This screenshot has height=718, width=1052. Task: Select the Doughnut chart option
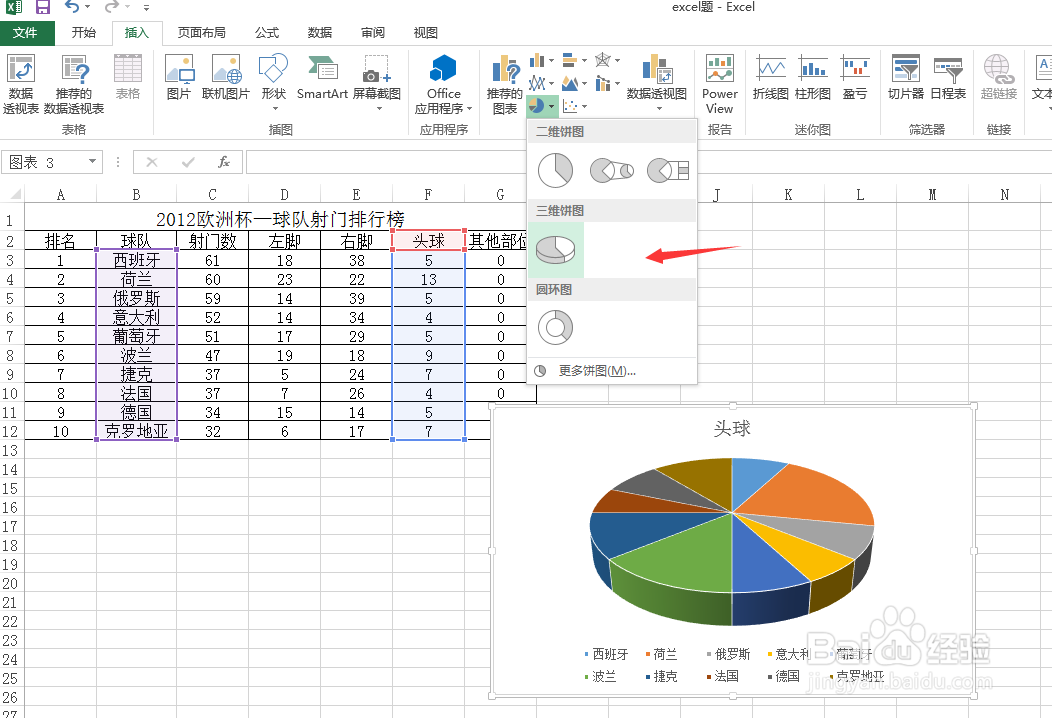(x=556, y=327)
